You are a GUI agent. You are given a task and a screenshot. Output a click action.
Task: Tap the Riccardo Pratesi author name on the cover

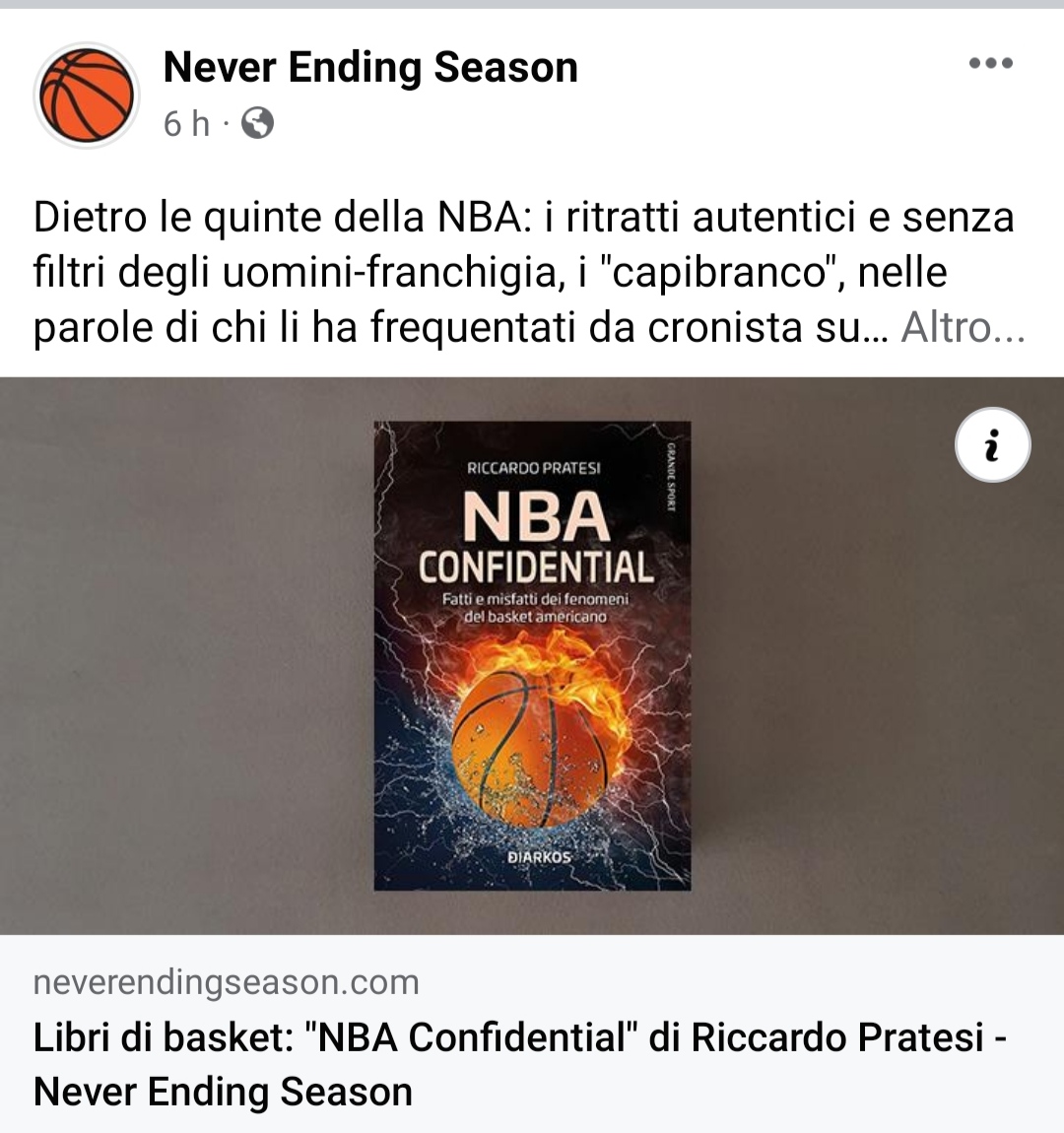(534, 468)
